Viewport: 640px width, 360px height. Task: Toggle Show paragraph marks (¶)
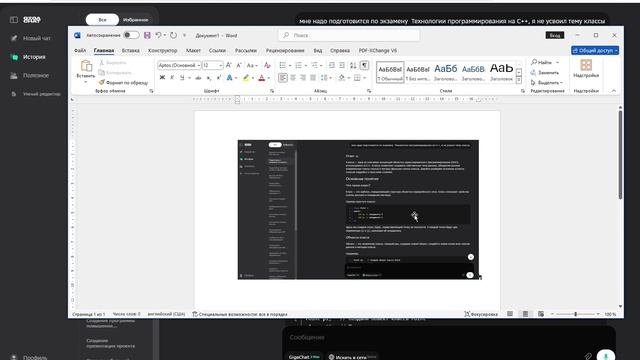coord(364,65)
